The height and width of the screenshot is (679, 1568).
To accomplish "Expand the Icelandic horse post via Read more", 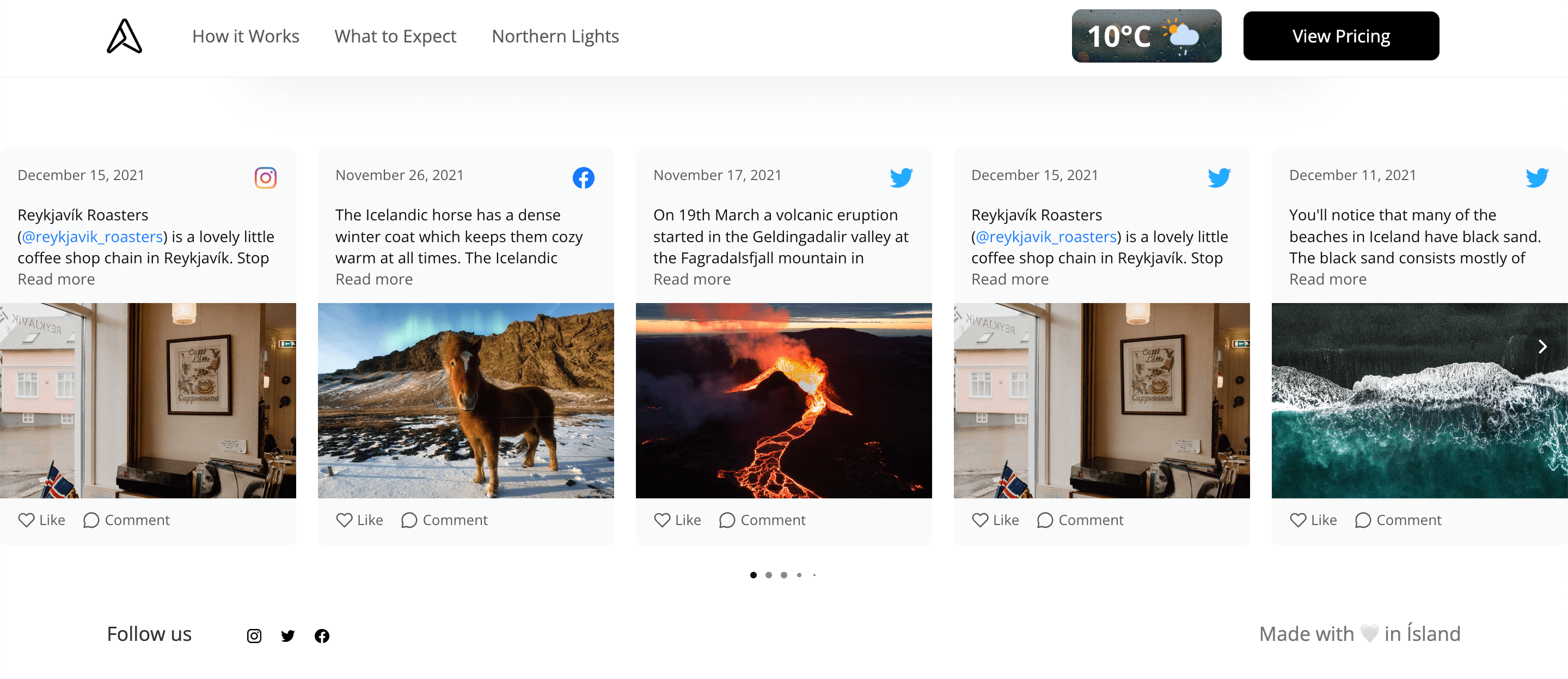I will (x=375, y=279).
